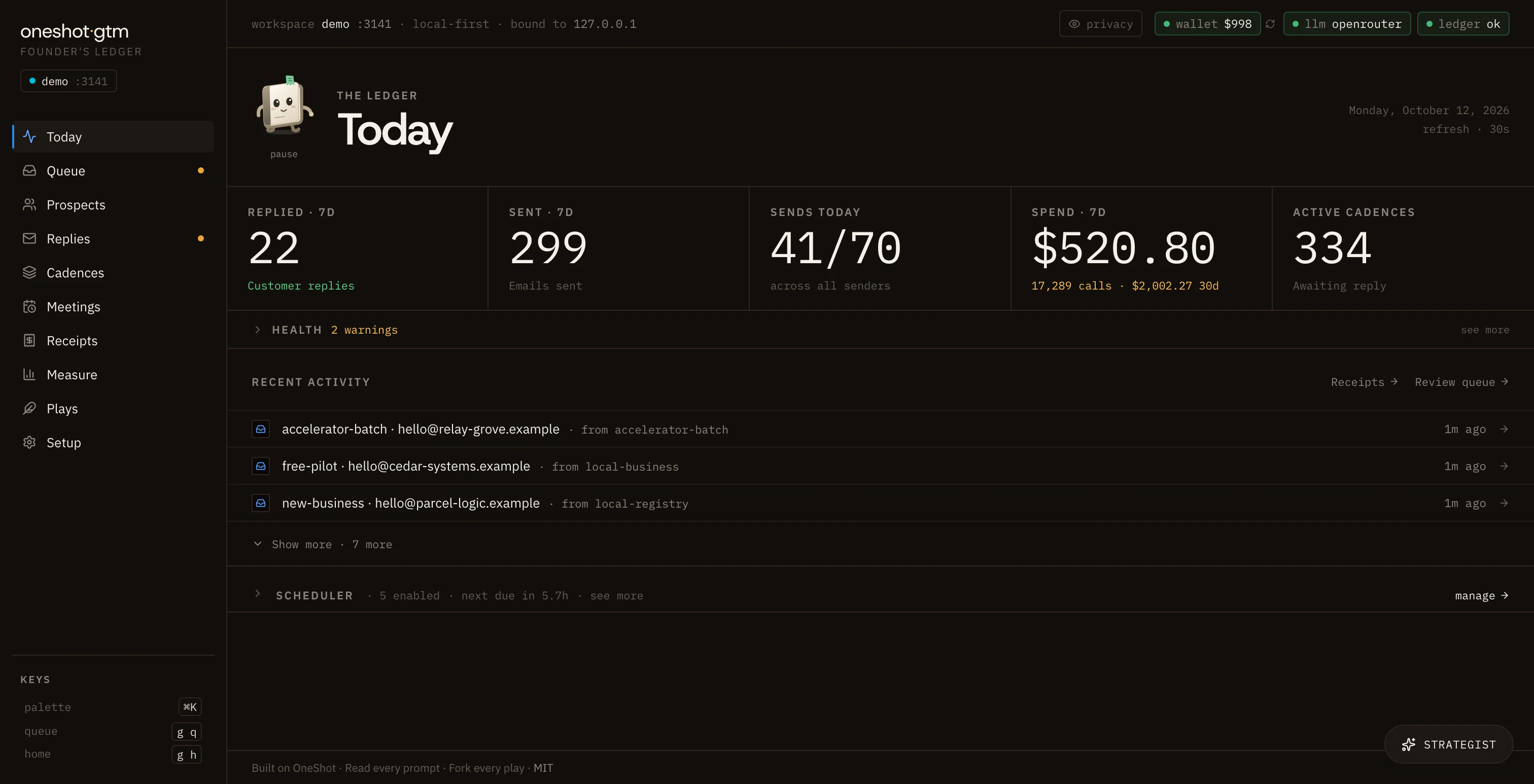This screenshot has width=1534, height=784.
Task: Click the Prospects people icon
Action: pos(29,204)
